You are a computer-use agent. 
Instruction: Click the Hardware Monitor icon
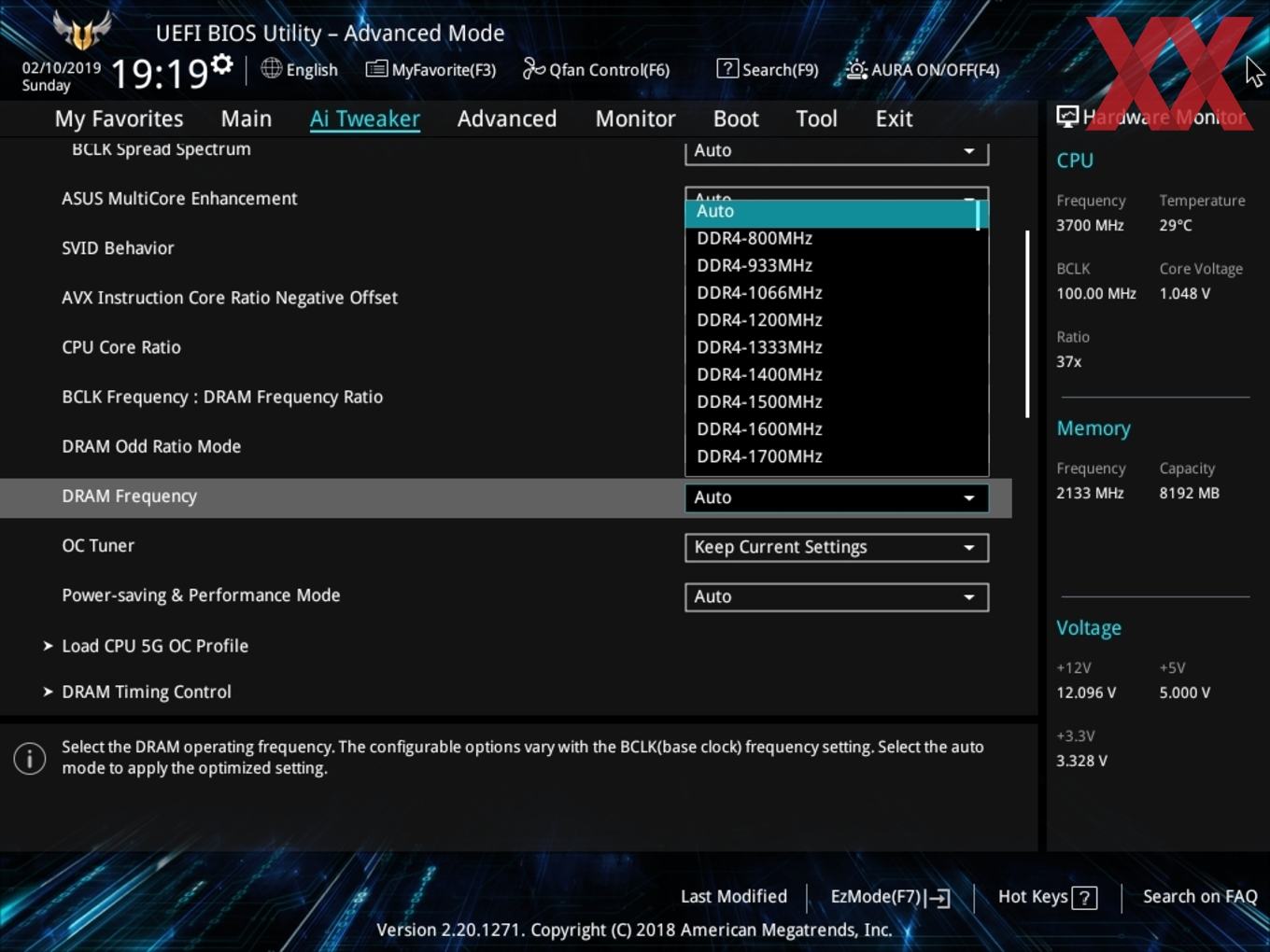click(1067, 117)
